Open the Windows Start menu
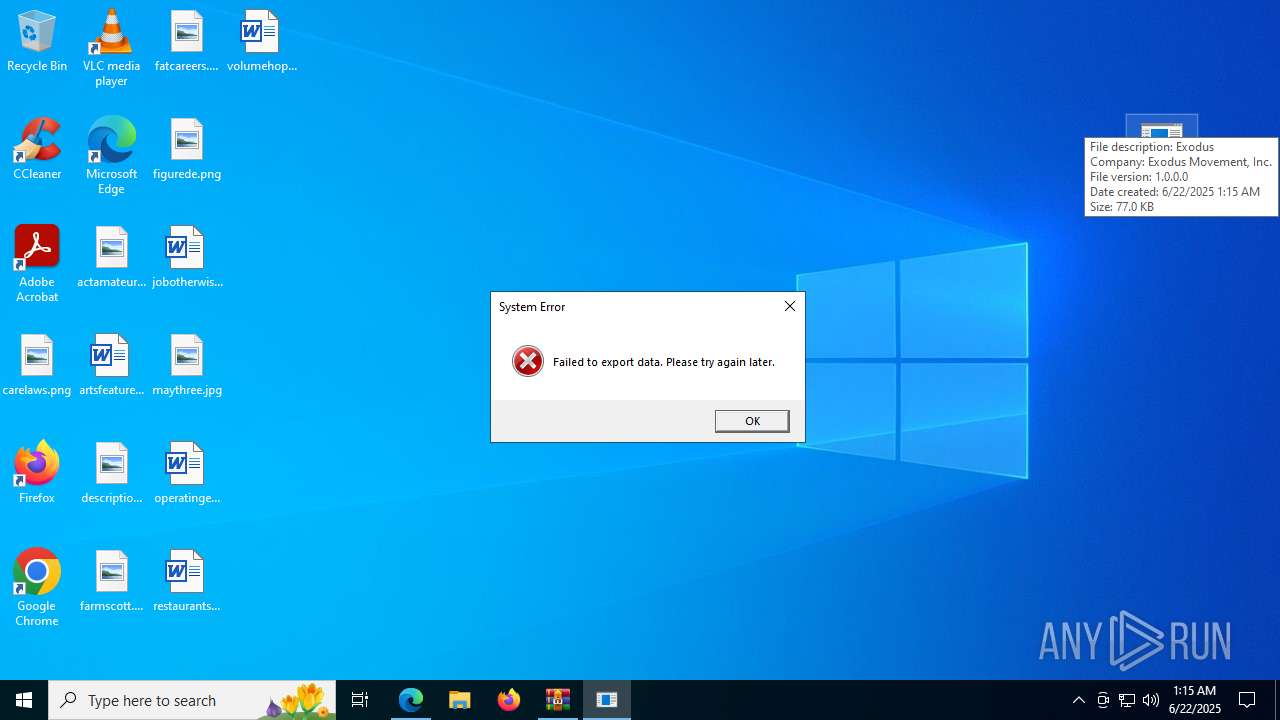1280x720 pixels. (x=24, y=700)
